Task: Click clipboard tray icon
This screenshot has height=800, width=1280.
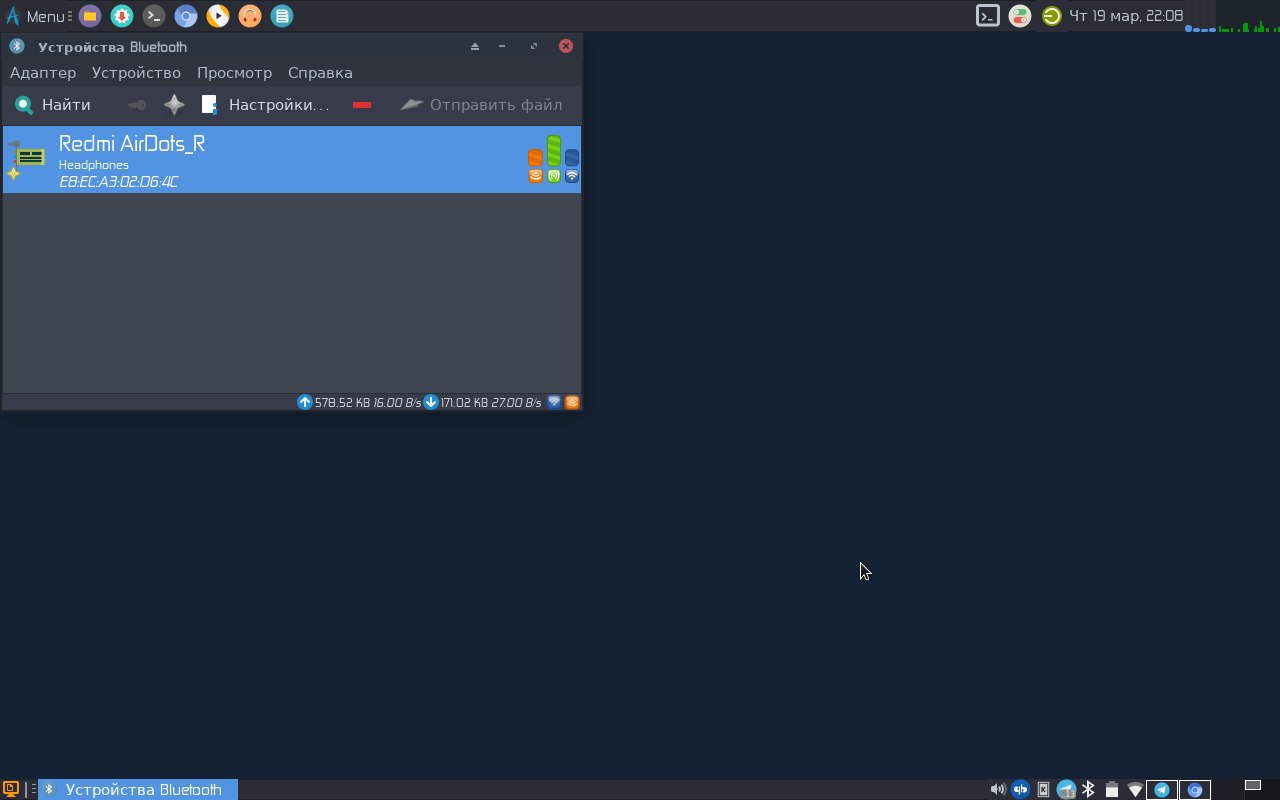Action: [1111, 789]
